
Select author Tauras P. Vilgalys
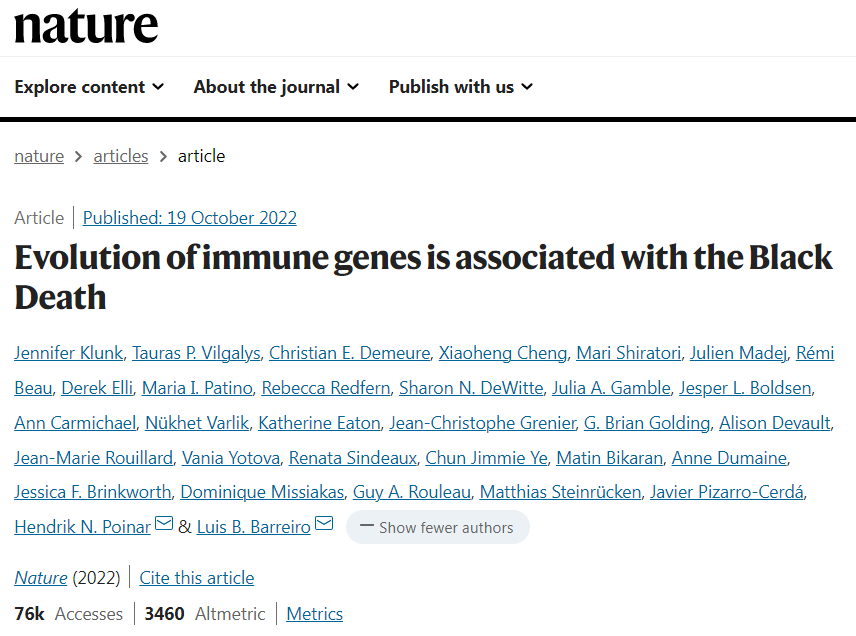point(196,353)
